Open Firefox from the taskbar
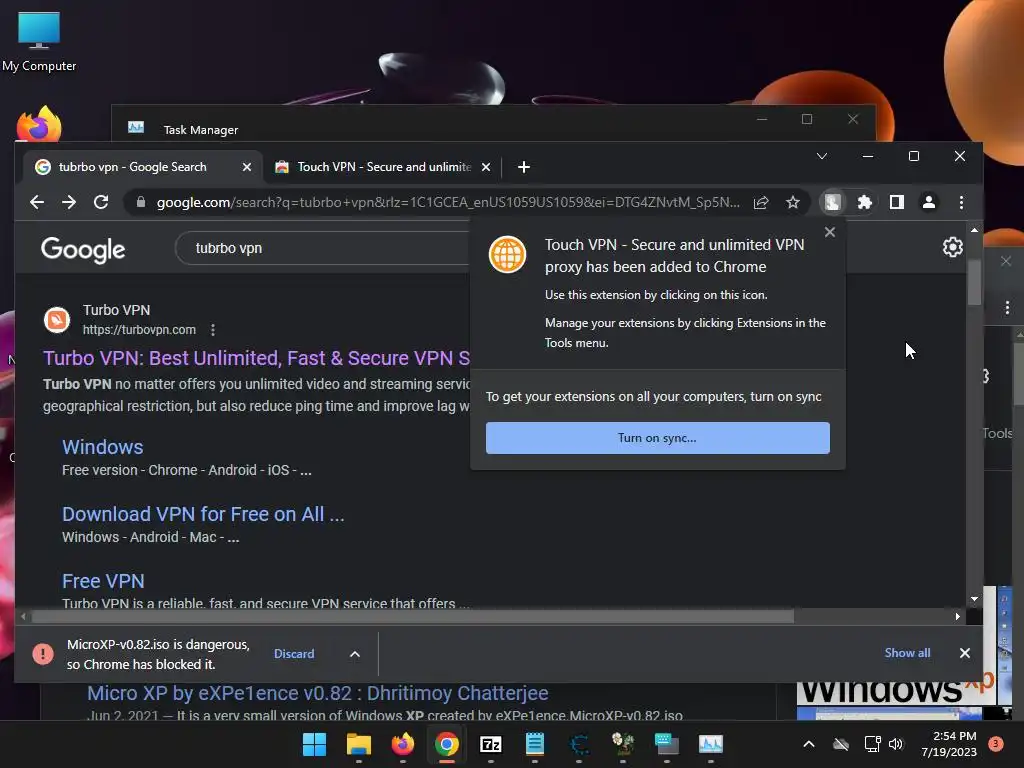Image resolution: width=1024 pixels, height=768 pixels. [x=402, y=744]
